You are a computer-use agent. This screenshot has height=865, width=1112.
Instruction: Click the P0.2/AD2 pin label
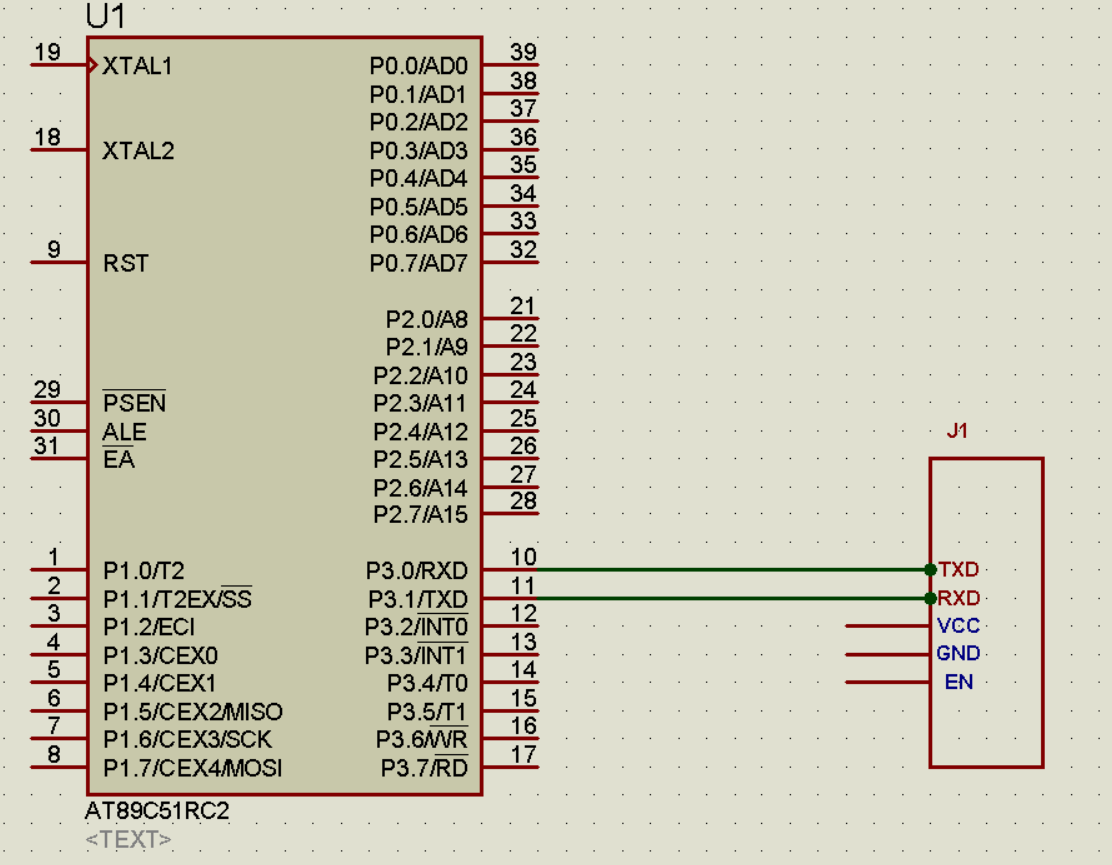(418, 122)
